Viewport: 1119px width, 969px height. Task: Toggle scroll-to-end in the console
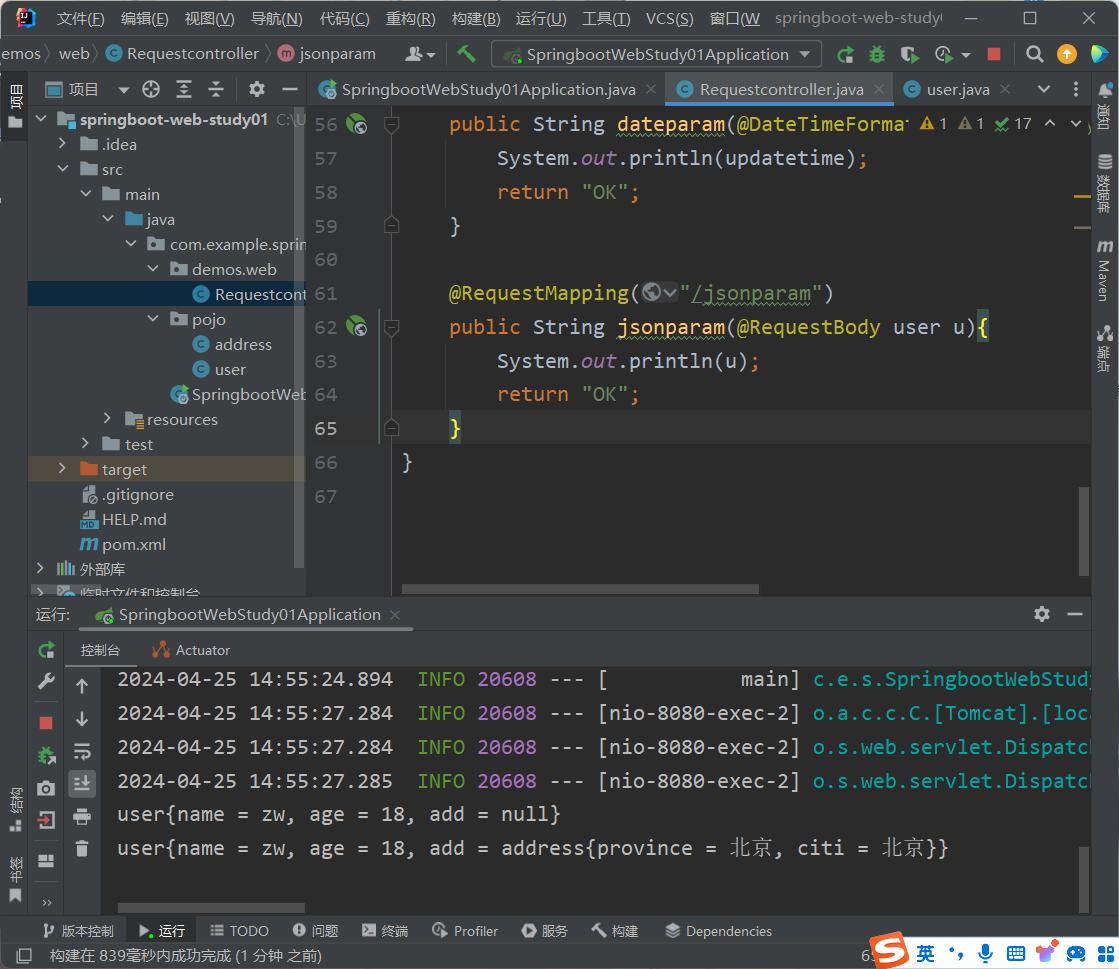82,783
